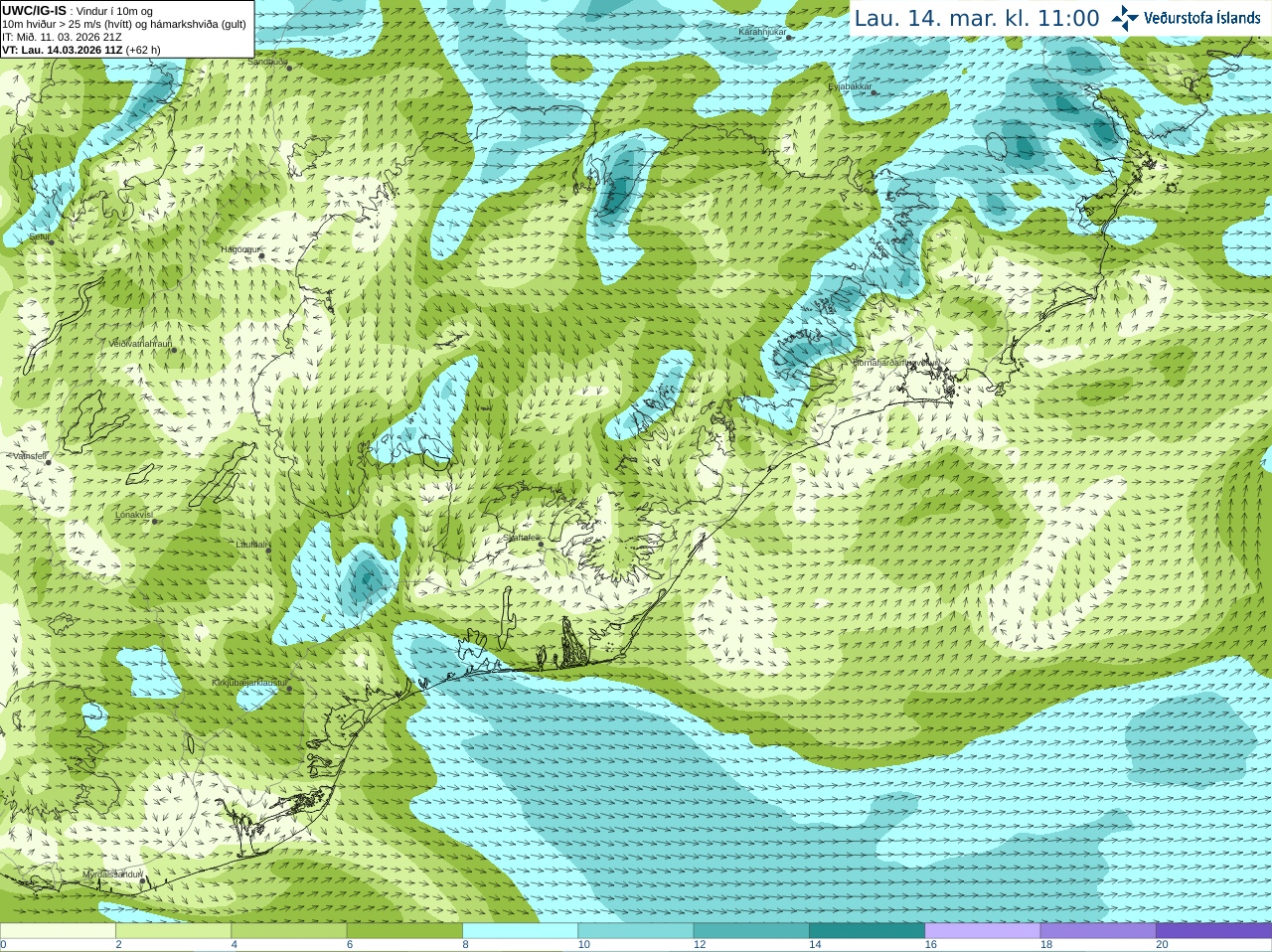Viewport: 1272px width, 952px height.
Task: Click the Hágöngur station label
Action: click(239, 249)
